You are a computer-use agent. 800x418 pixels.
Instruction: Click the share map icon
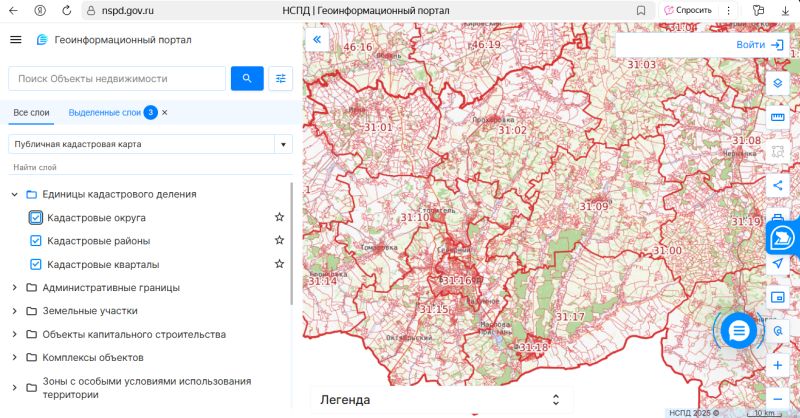[778, 185]
